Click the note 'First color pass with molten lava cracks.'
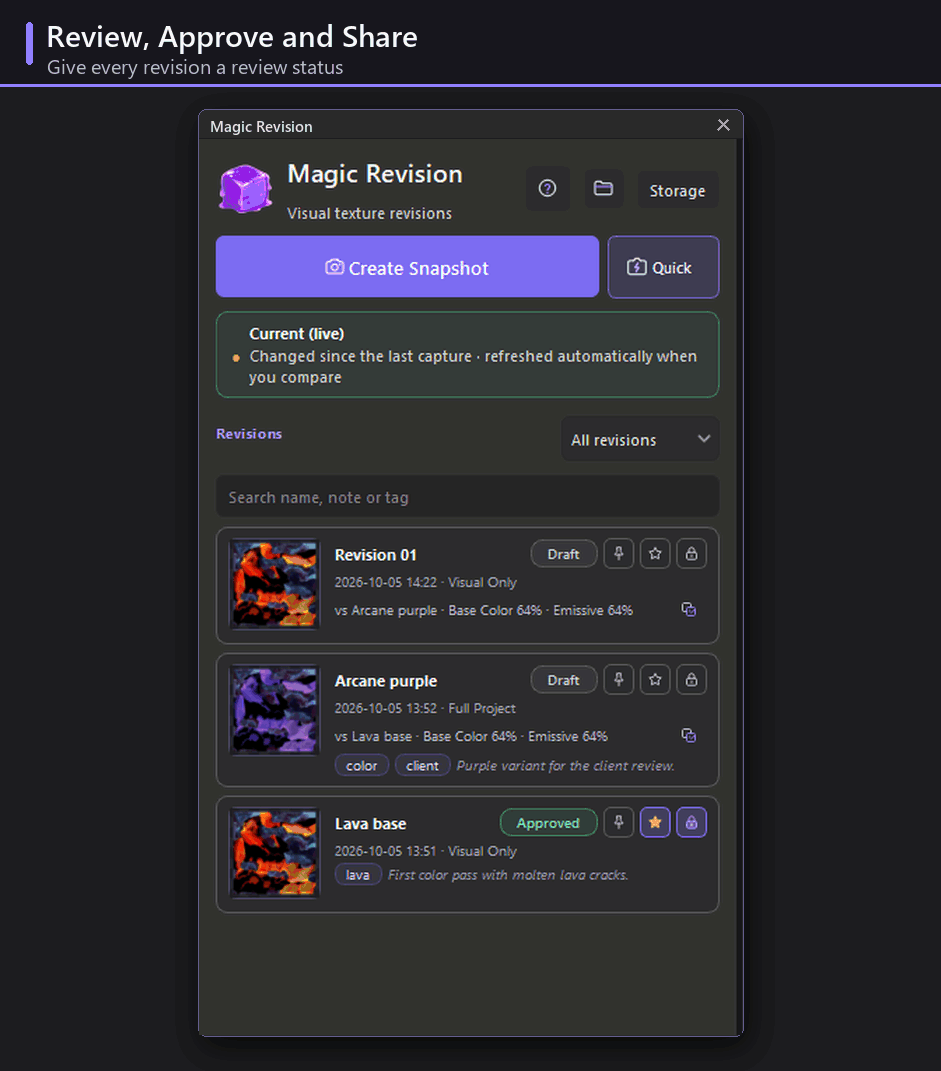This screenshot has width=941, height=1071. [508, 875]
